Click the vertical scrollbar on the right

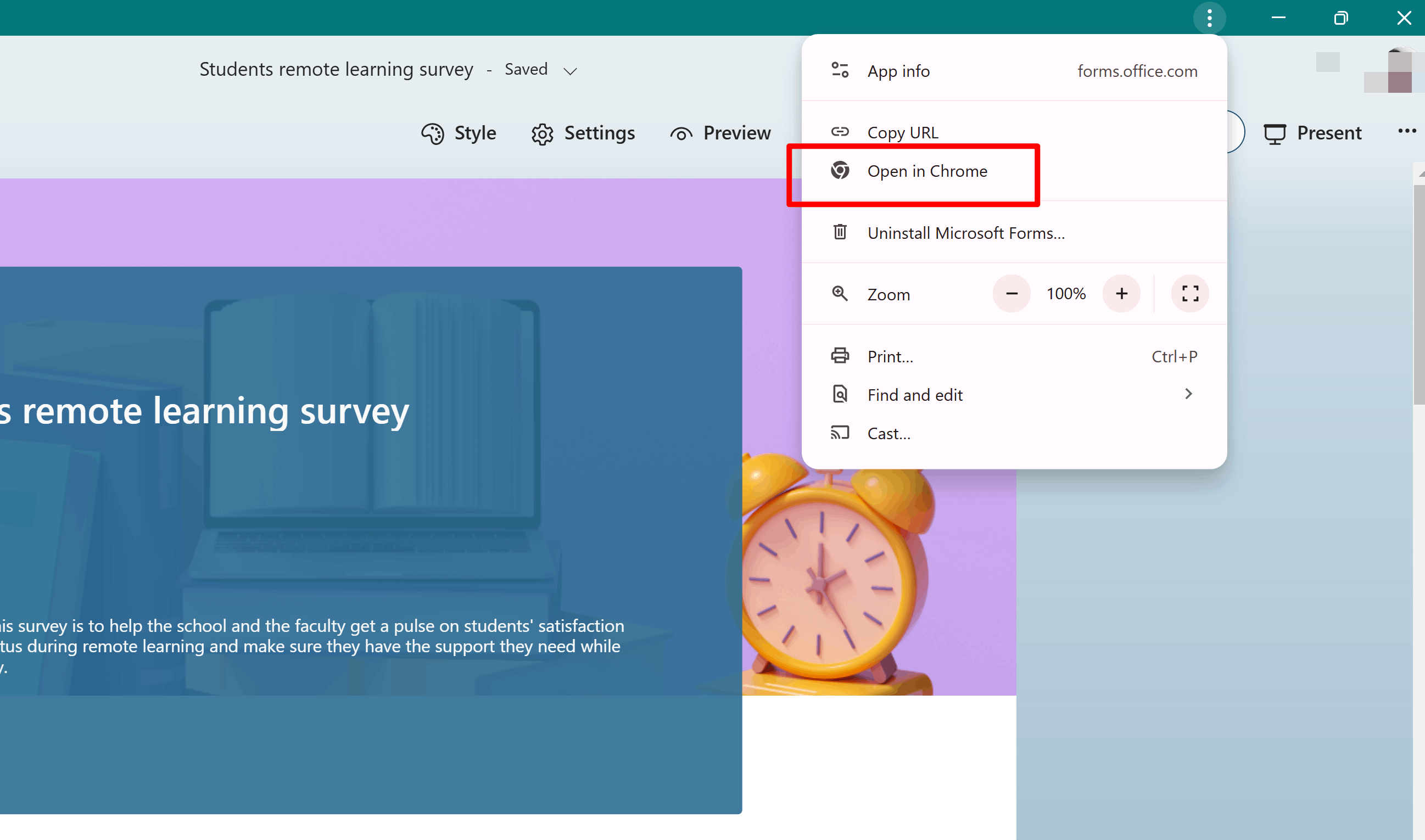[1418, 294]
